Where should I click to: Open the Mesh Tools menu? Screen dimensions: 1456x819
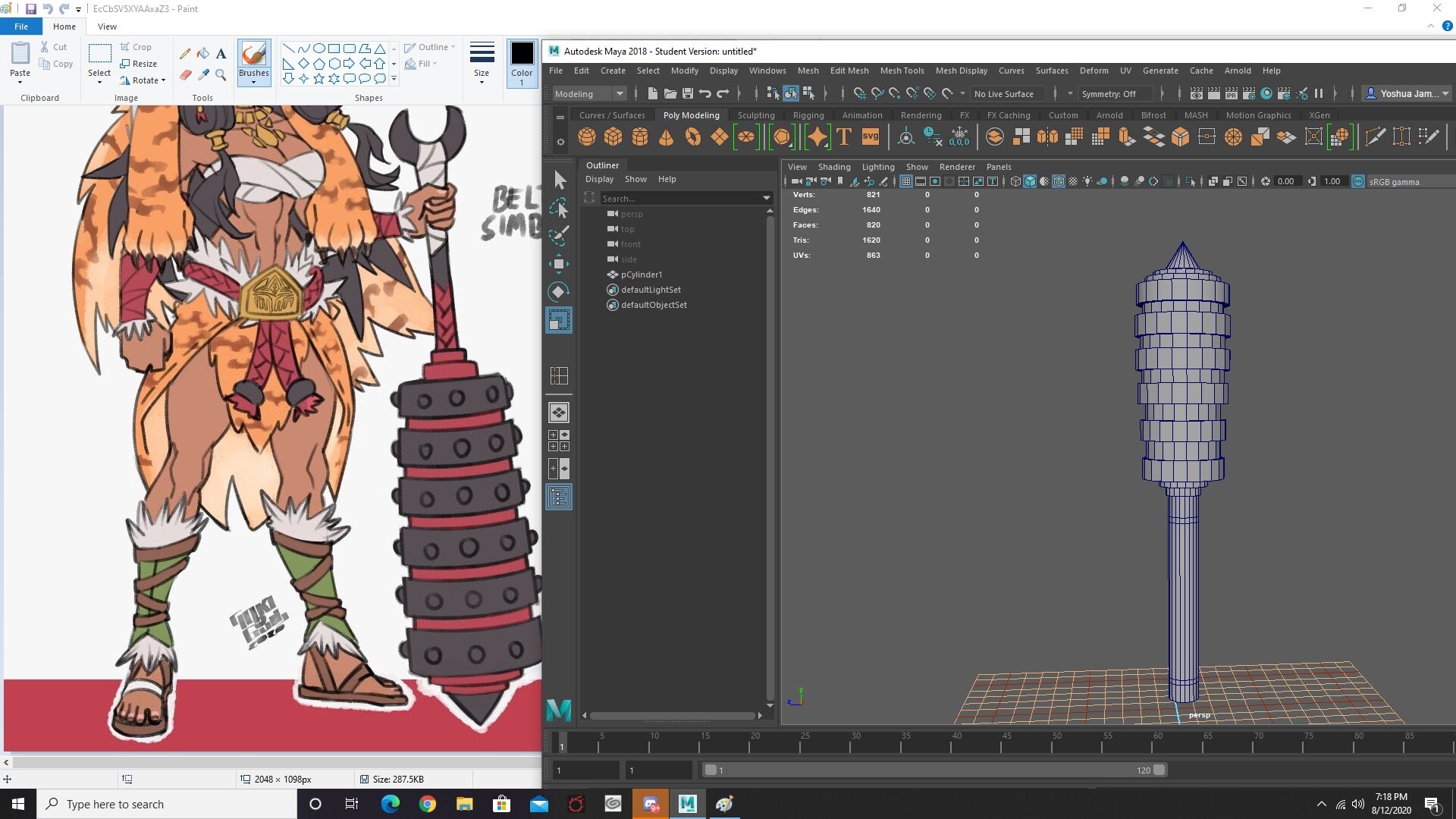pos(902,71)
